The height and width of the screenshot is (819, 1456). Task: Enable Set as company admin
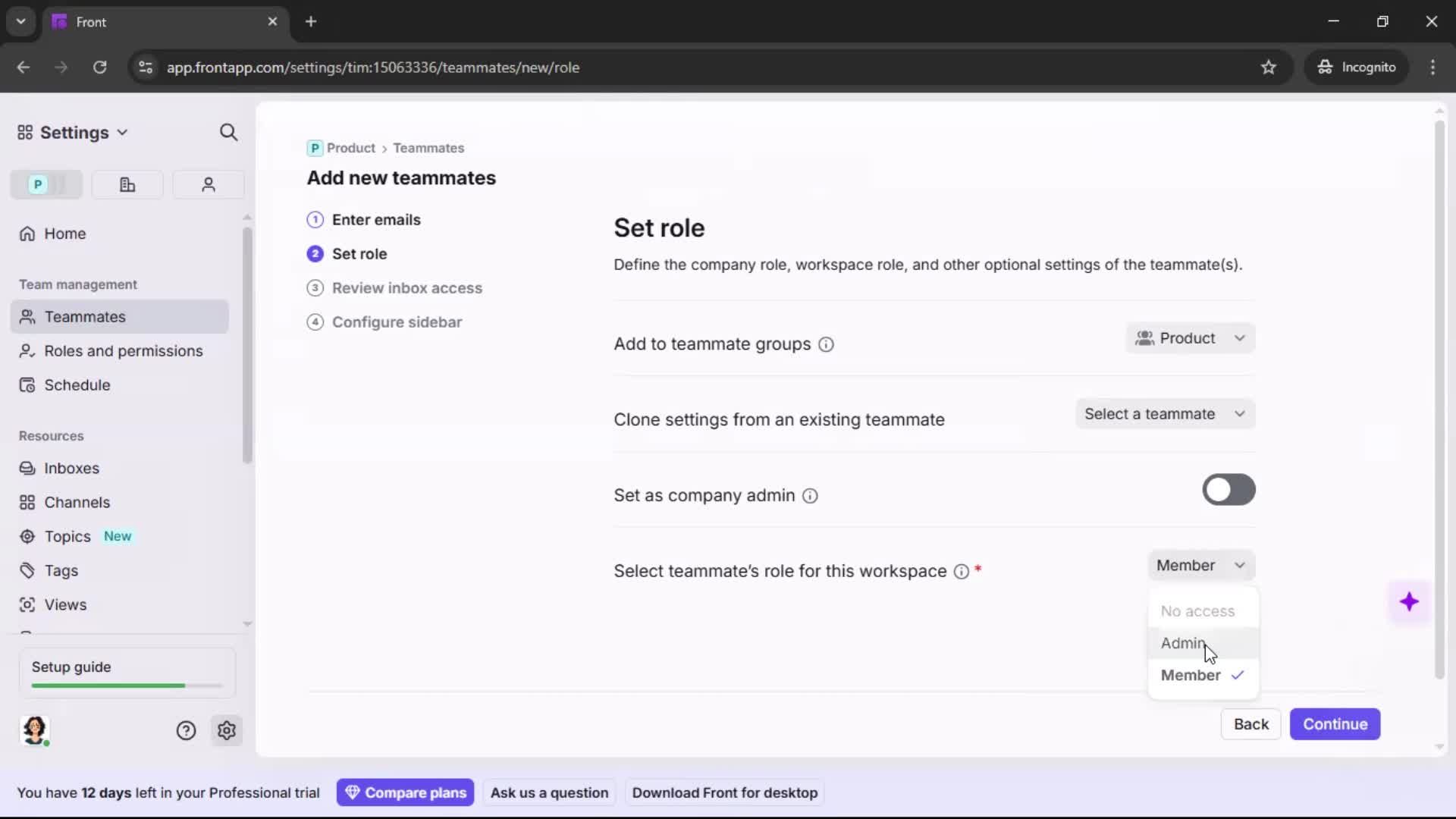[x=1228, y=490]
